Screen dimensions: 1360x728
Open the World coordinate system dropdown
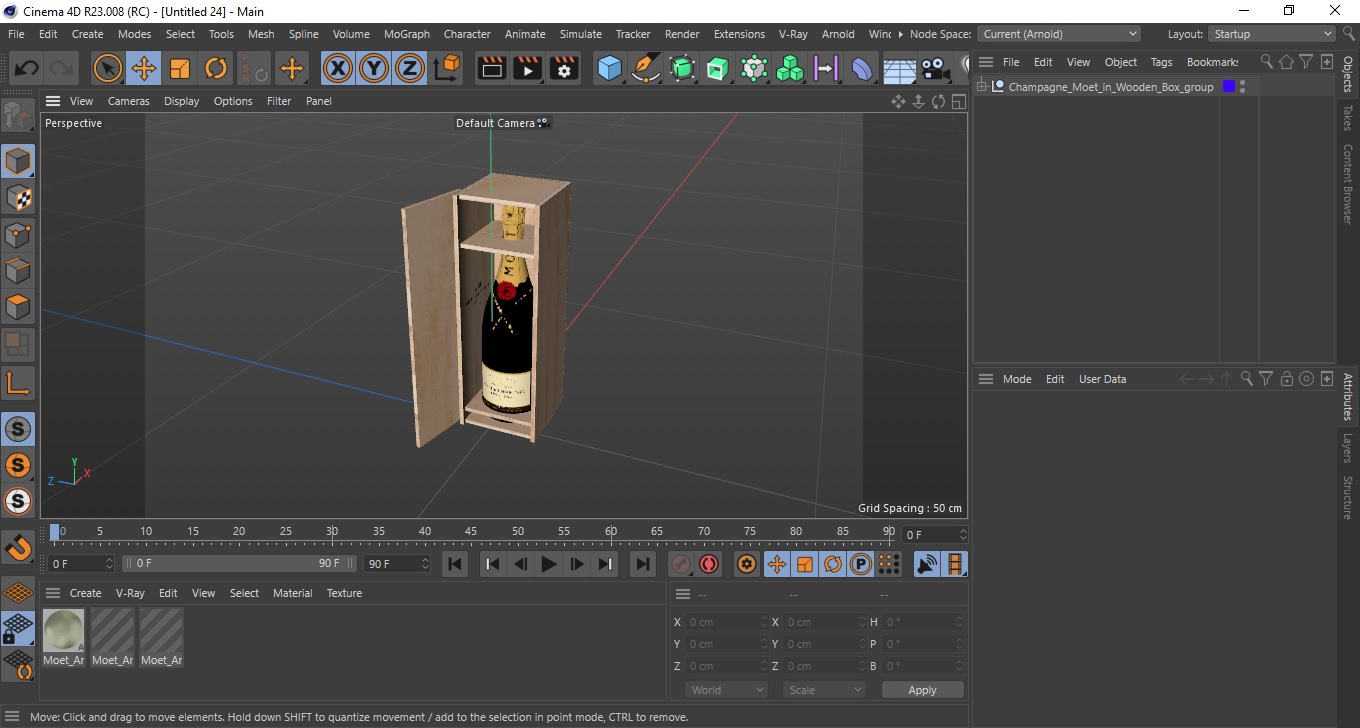tap(727, 690)
